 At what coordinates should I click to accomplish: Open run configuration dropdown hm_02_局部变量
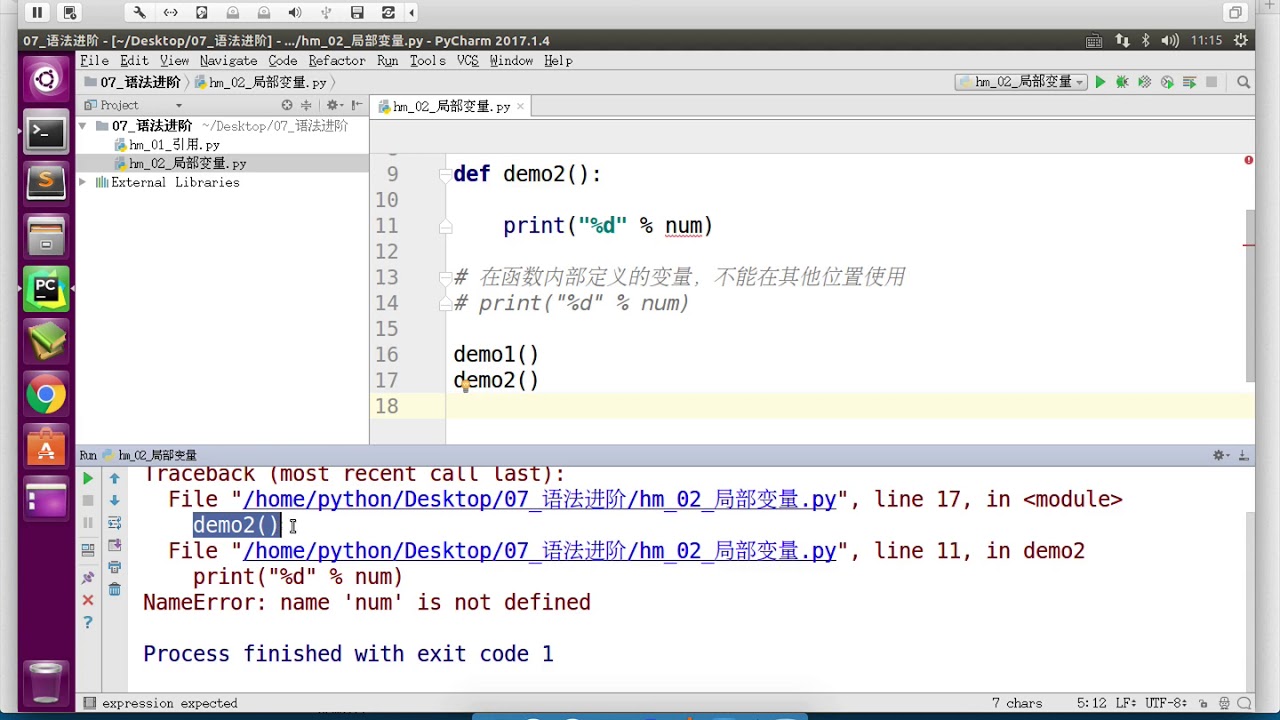coord(1020,82)
